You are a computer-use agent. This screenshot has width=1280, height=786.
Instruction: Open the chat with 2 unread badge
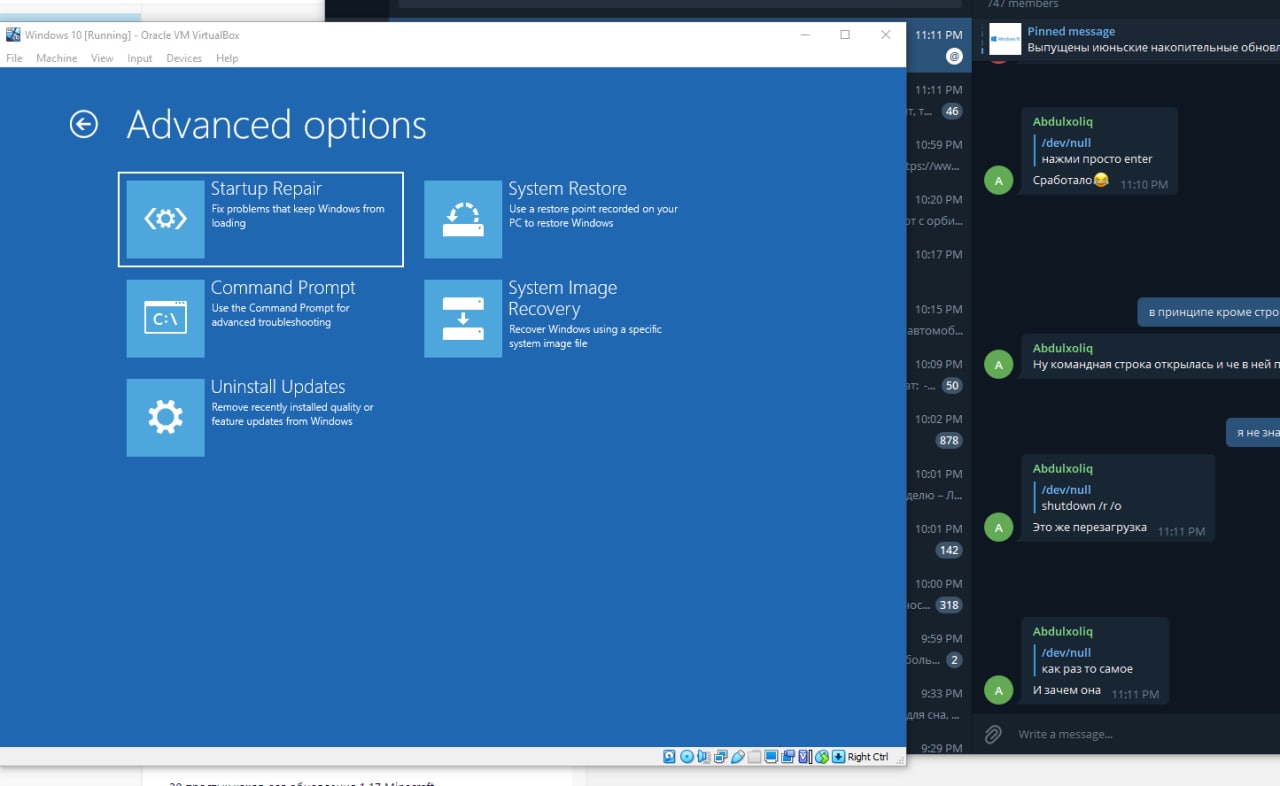938,649
